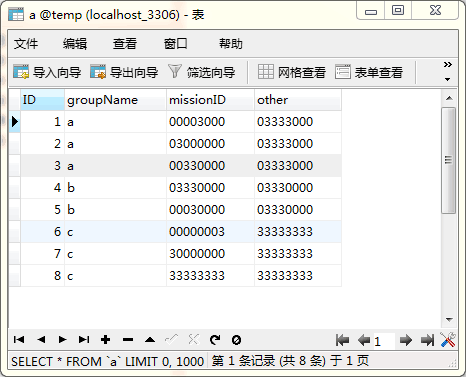This screenshot has height=377, width=466.
Task: Select missionID cell 03000000
Action: [x=210, y=144]
